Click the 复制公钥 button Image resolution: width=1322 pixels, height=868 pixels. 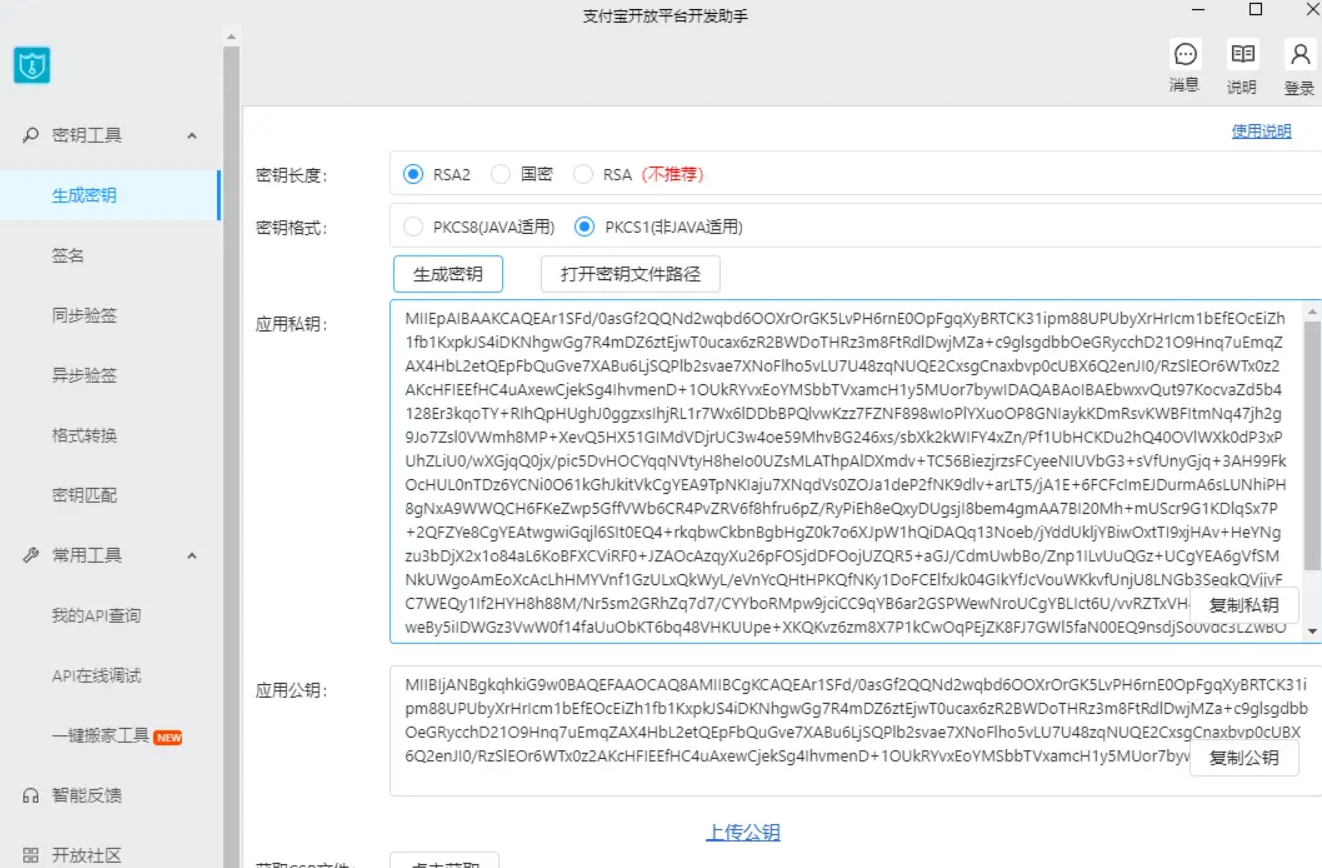(x=1244, y=758)
